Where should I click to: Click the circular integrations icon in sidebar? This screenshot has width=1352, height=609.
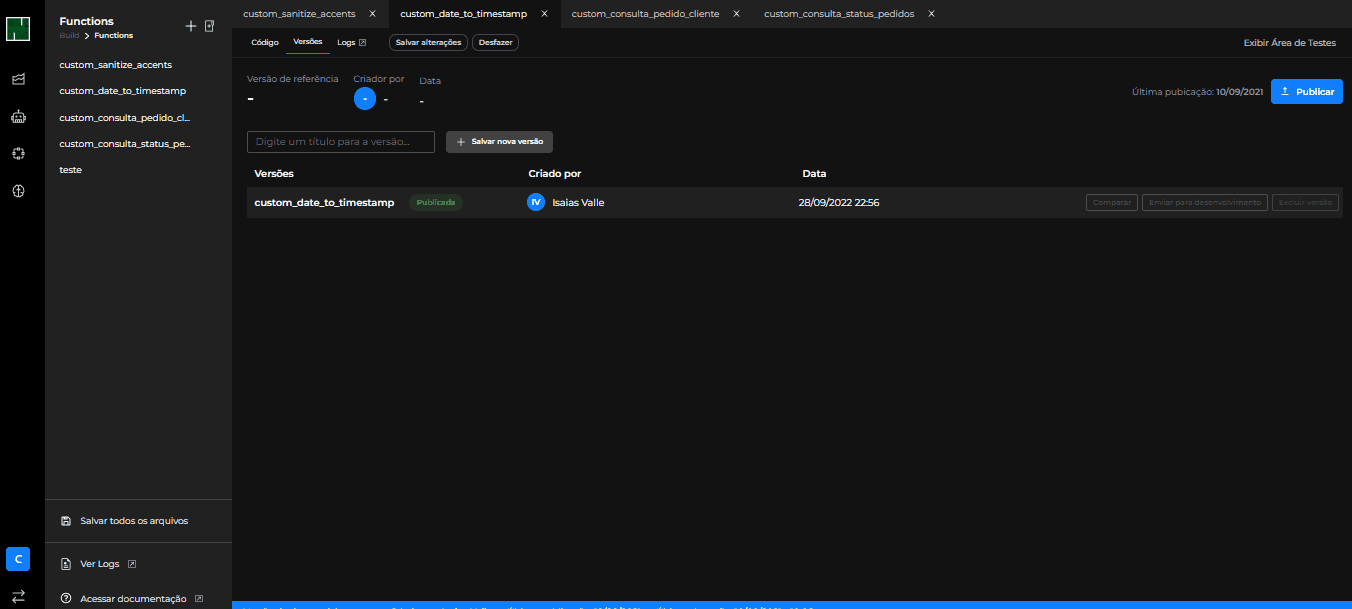coord(18,190)
